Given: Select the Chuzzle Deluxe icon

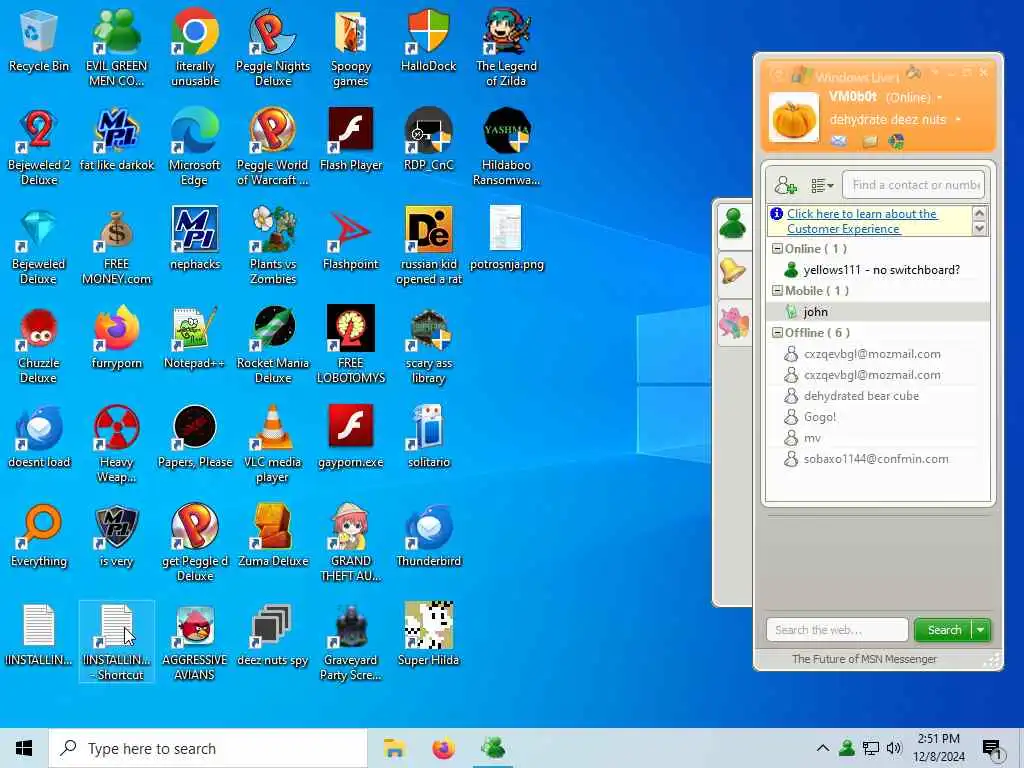Looking at the screenshot, I should pyautogui.click(x=39, y=345).
